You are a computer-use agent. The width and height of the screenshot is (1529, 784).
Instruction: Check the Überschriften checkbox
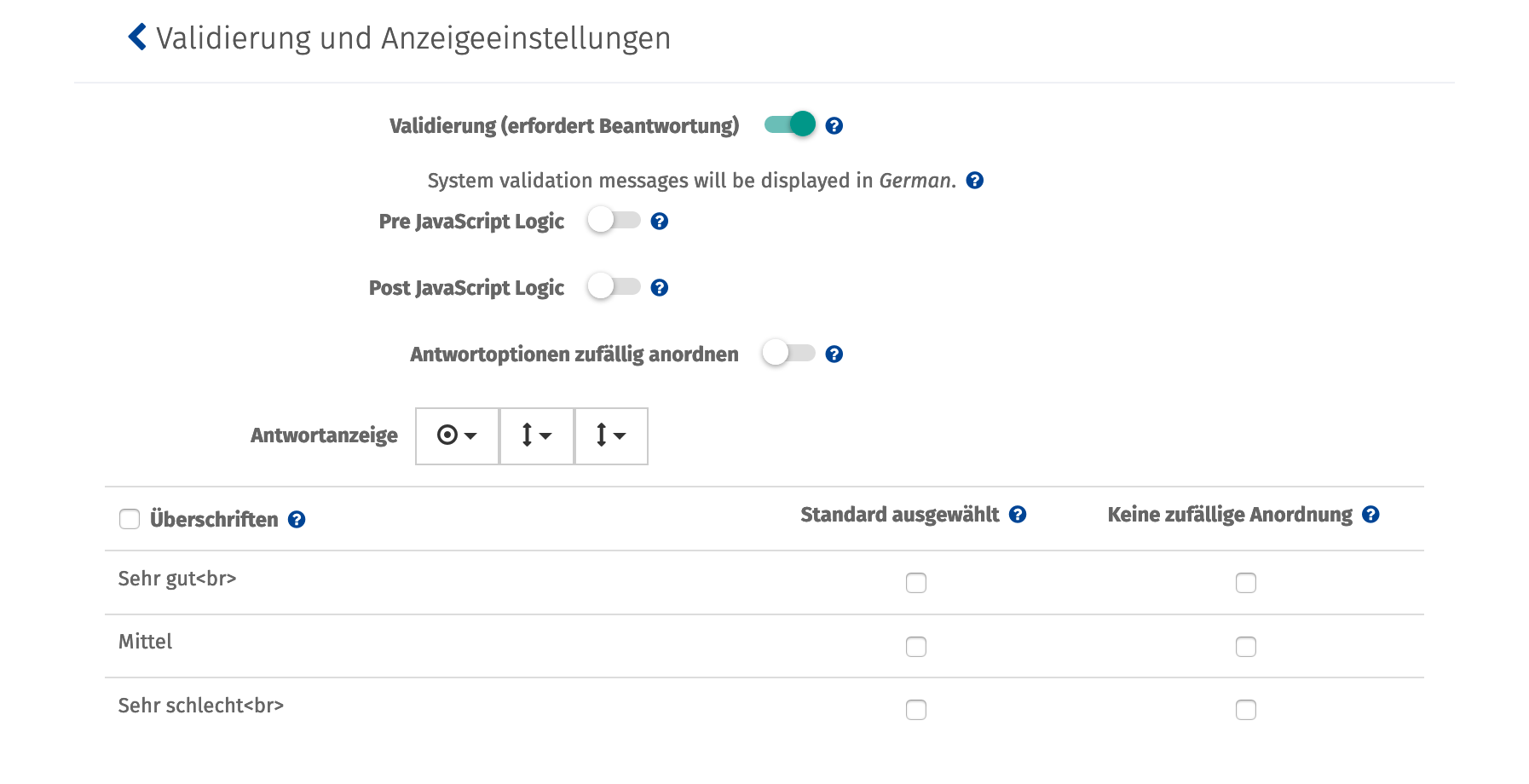coord(130,519)
